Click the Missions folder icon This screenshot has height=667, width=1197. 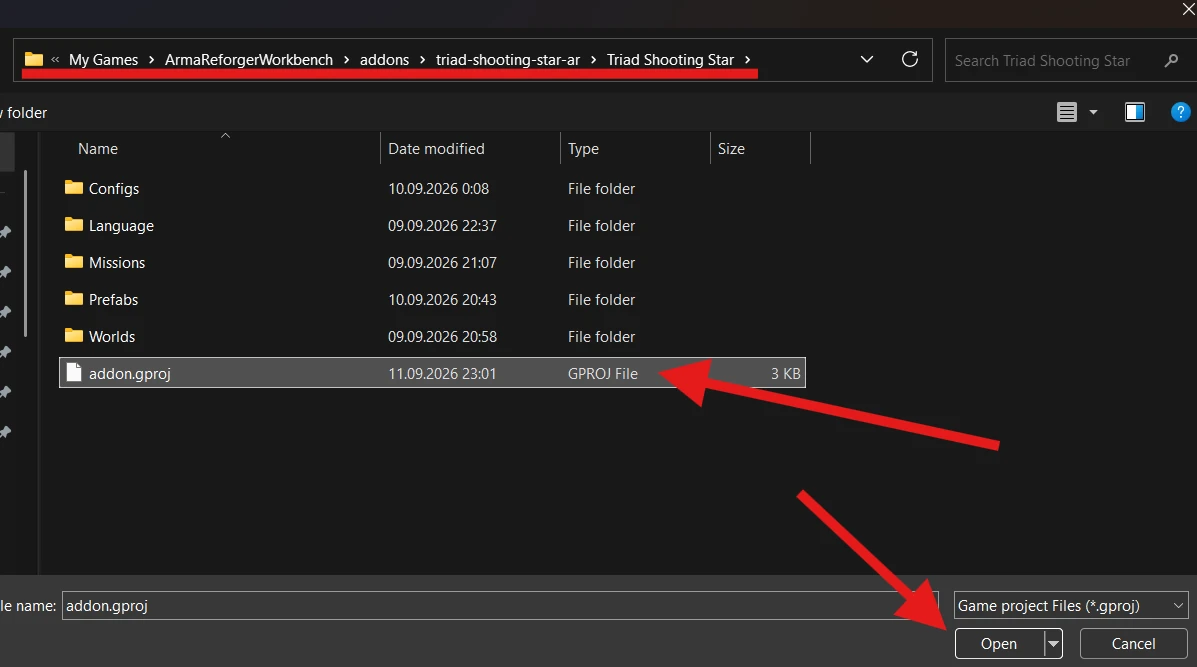pos(73,261)
